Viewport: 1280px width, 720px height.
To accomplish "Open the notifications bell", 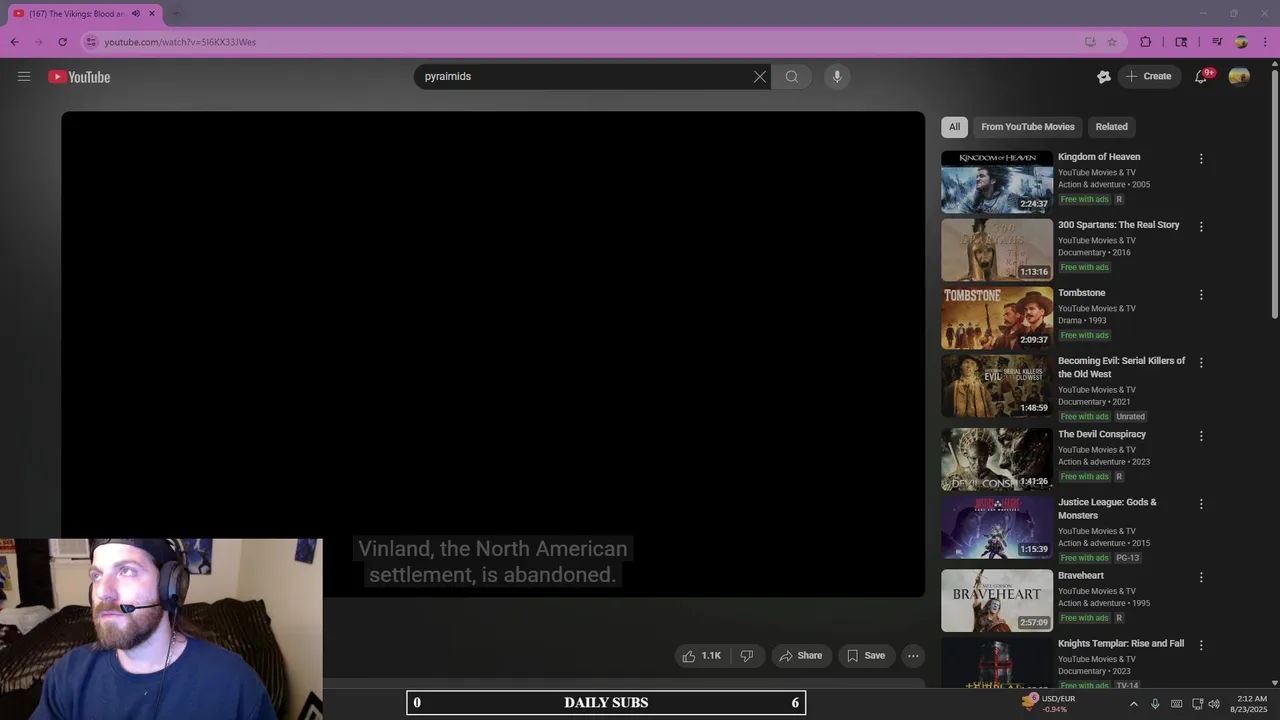I will tap(1201, 76).
